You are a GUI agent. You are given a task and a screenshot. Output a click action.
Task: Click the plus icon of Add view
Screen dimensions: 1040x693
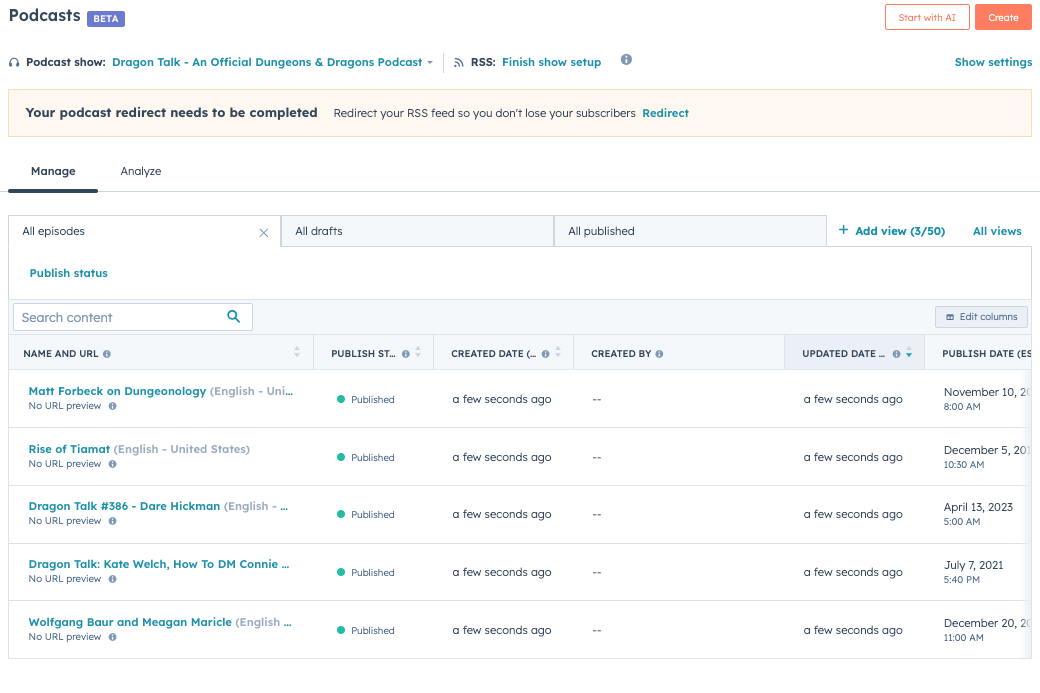(x=843, y=229)
